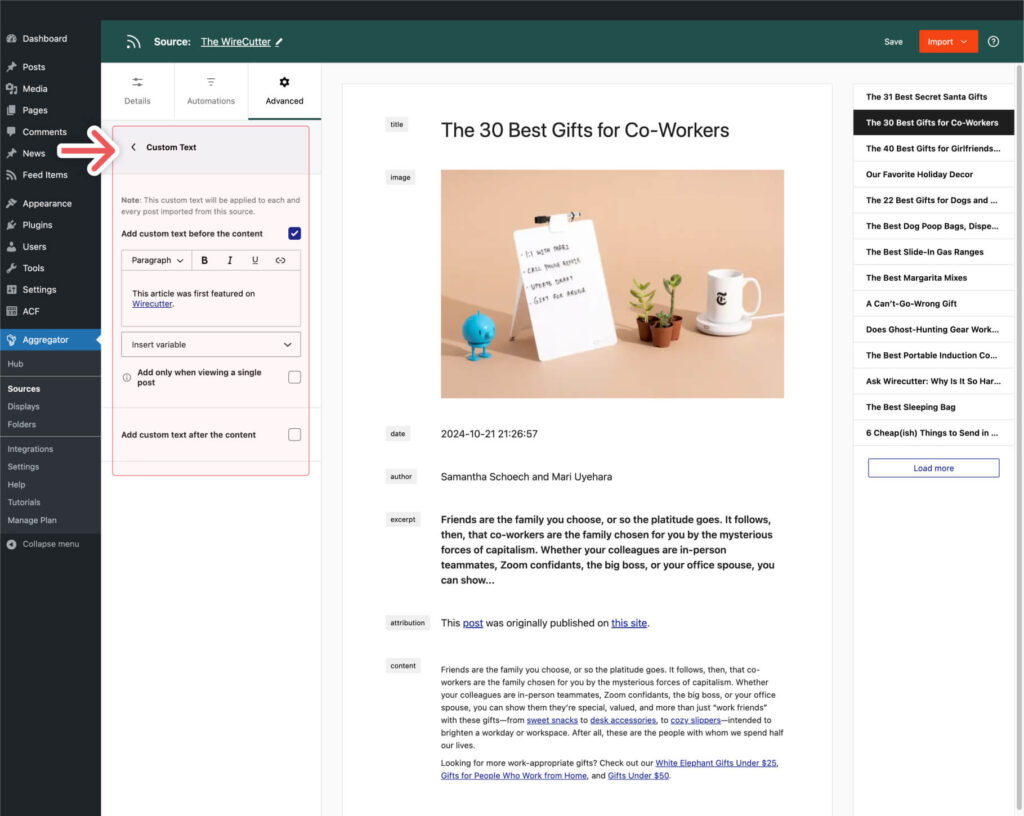
Task: Click the info icon beside single post option
Action: pyautogui.click(x=127, y=377)
